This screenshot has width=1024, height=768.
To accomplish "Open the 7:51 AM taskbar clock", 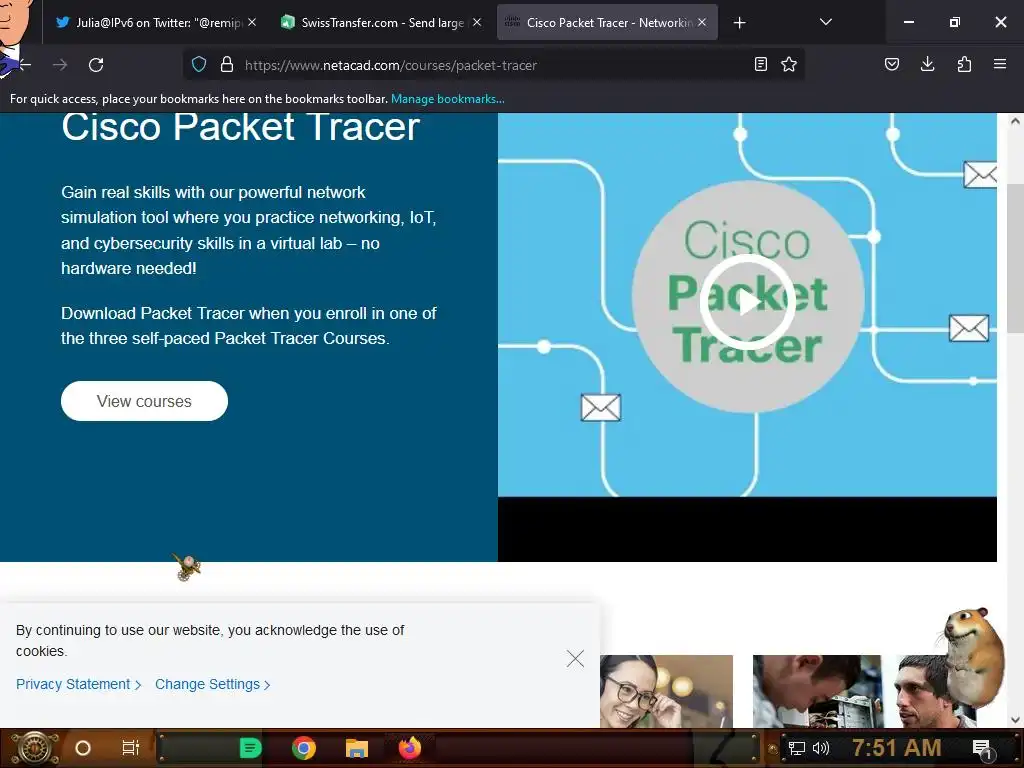I will [897, 748].
